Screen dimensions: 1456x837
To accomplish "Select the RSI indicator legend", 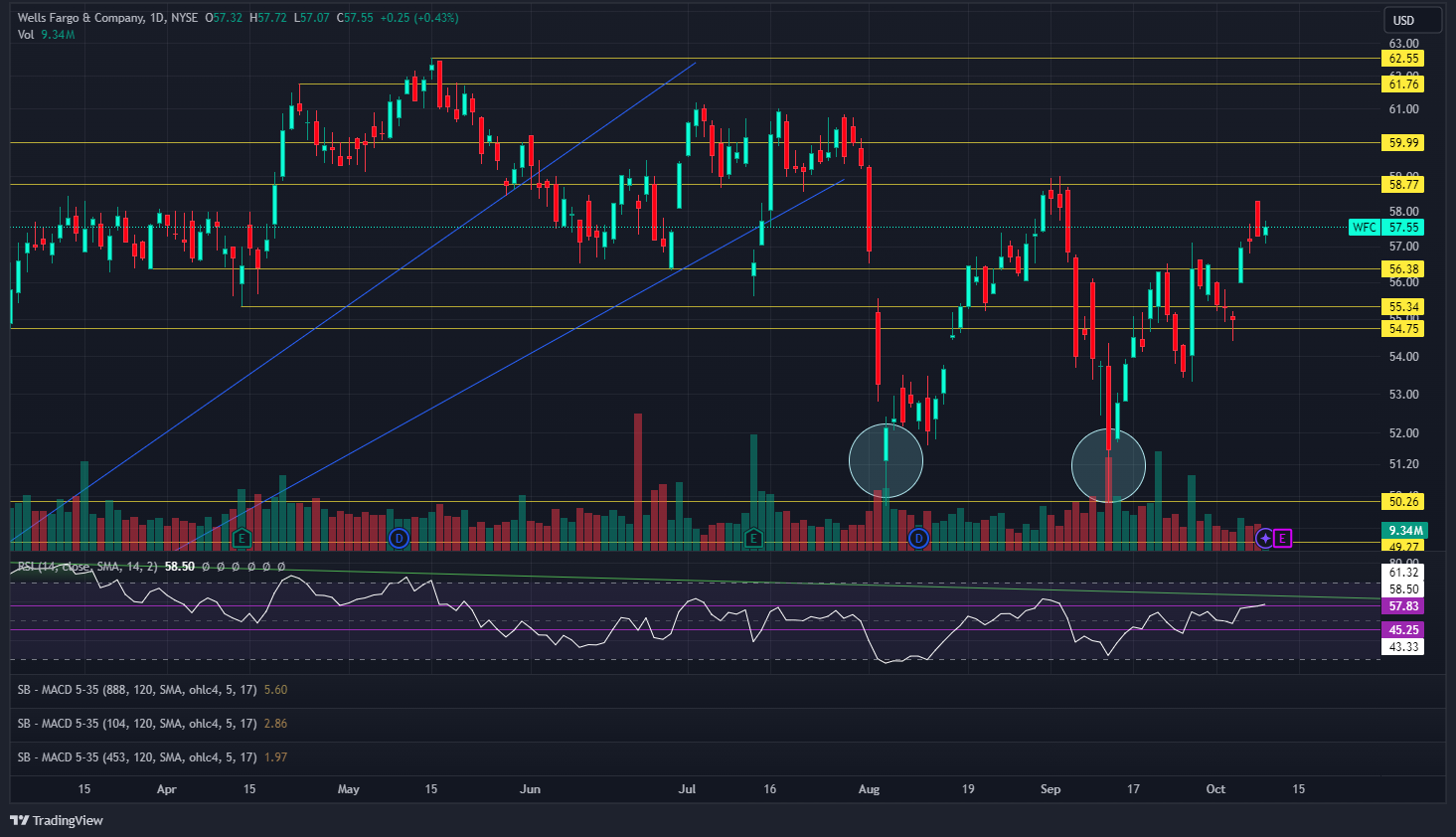I will point(86,566).
